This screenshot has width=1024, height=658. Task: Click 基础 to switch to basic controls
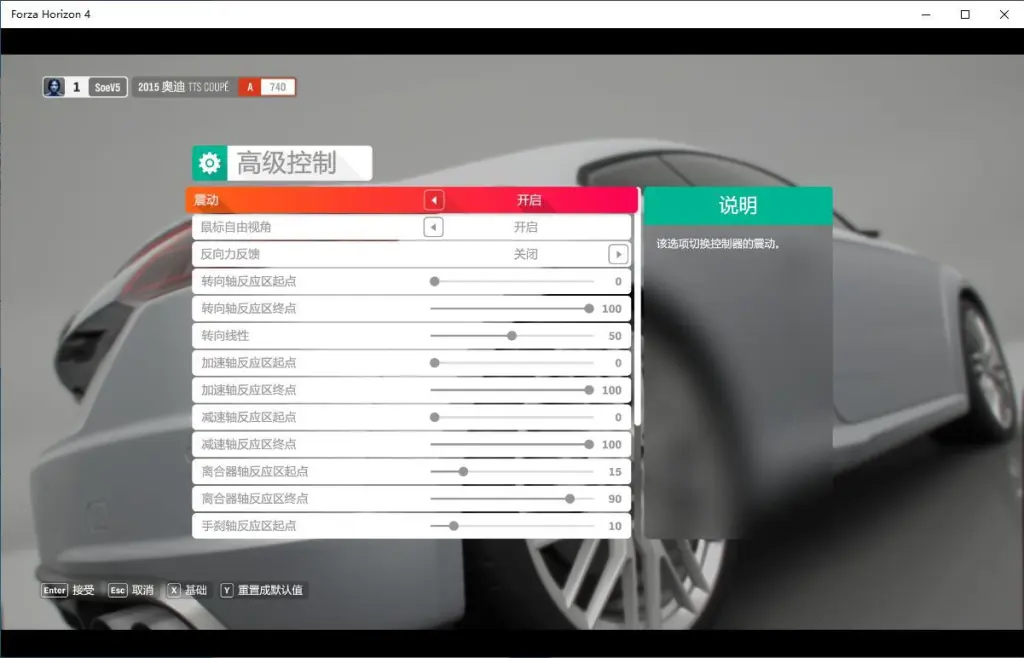click(x=196, y=590)
